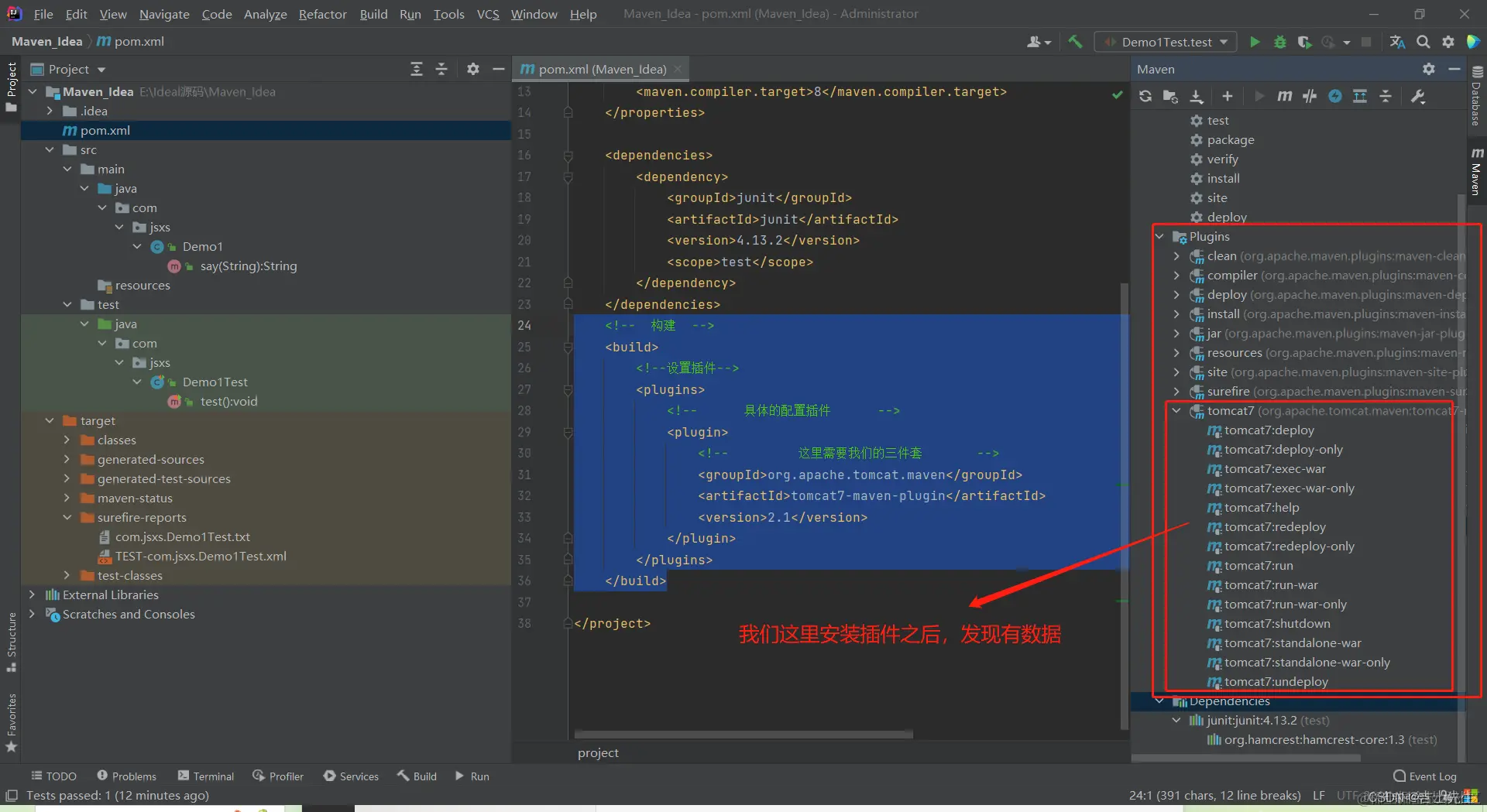
Task: Collapse the Plugins node in Maven panel
Action: tap(1159, 237)
